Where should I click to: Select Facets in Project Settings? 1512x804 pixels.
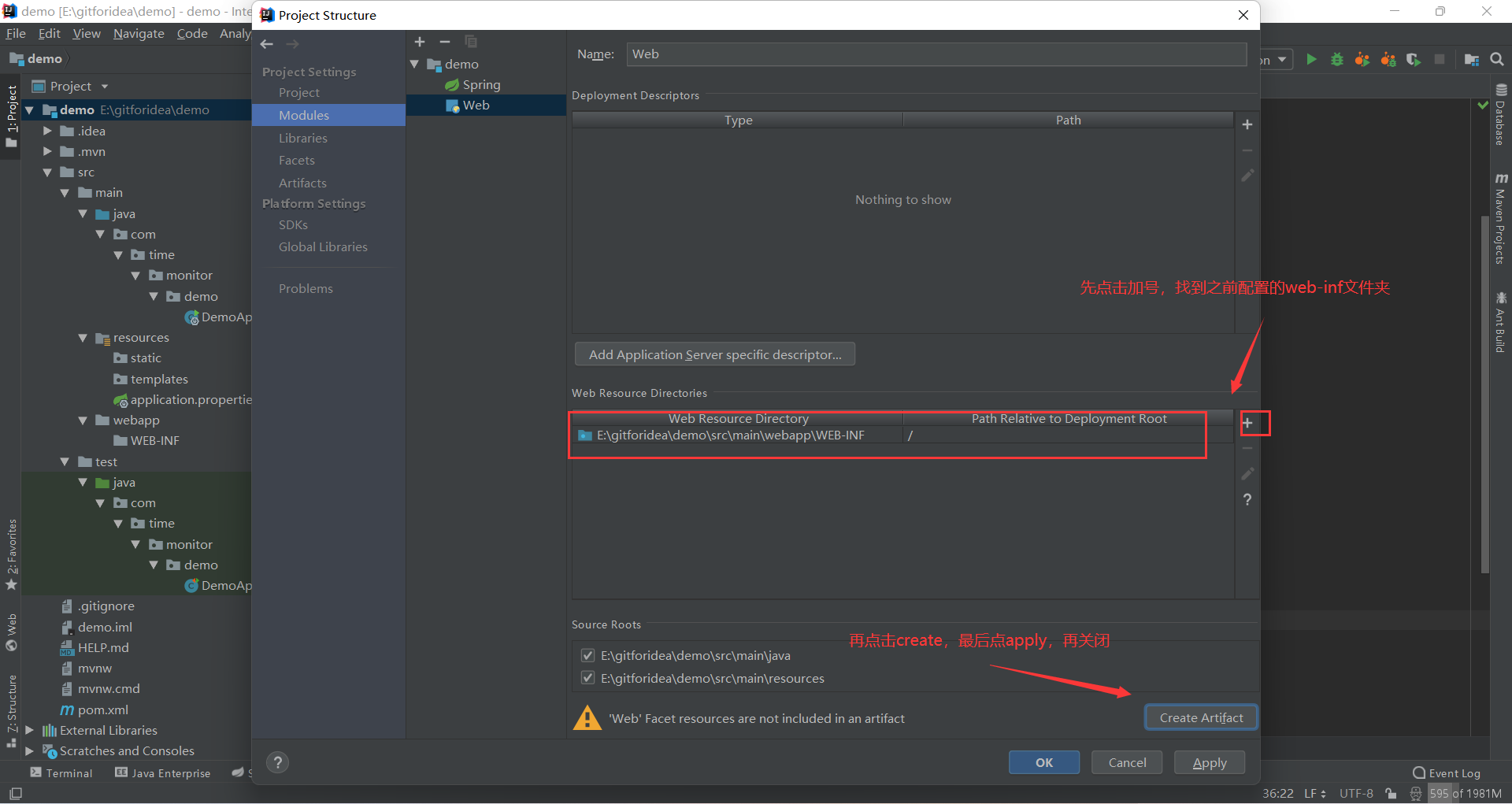297,160
